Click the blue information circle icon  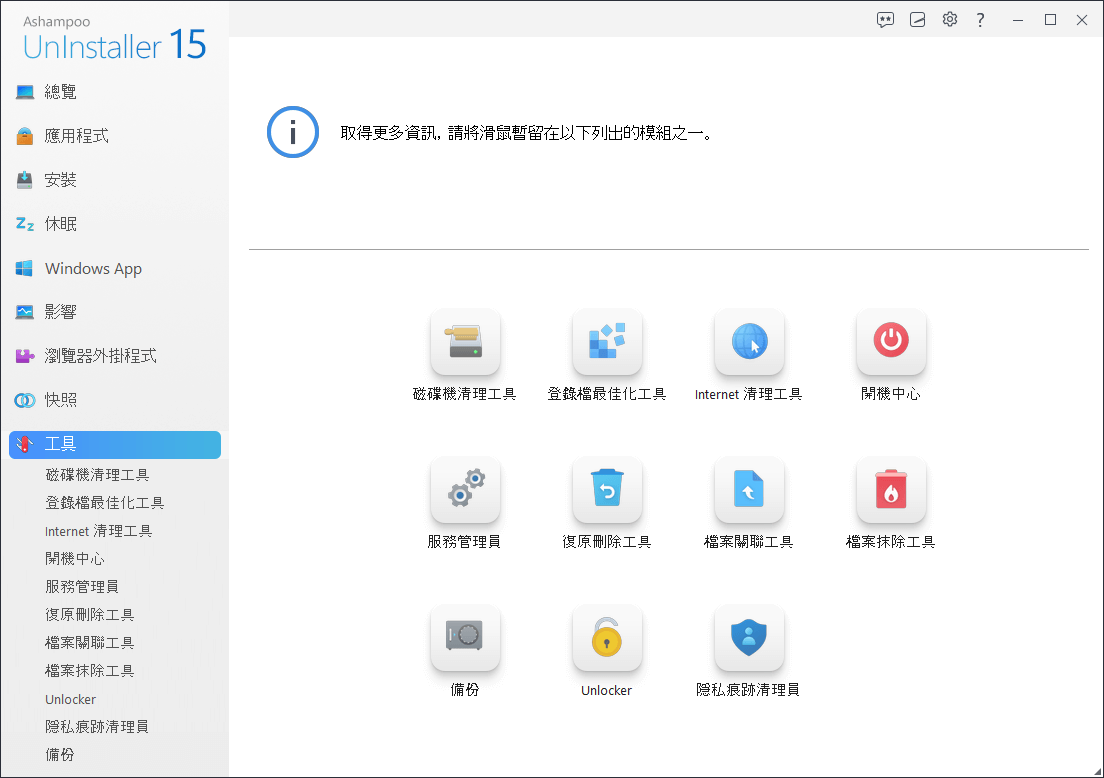[x=293, y=132]
